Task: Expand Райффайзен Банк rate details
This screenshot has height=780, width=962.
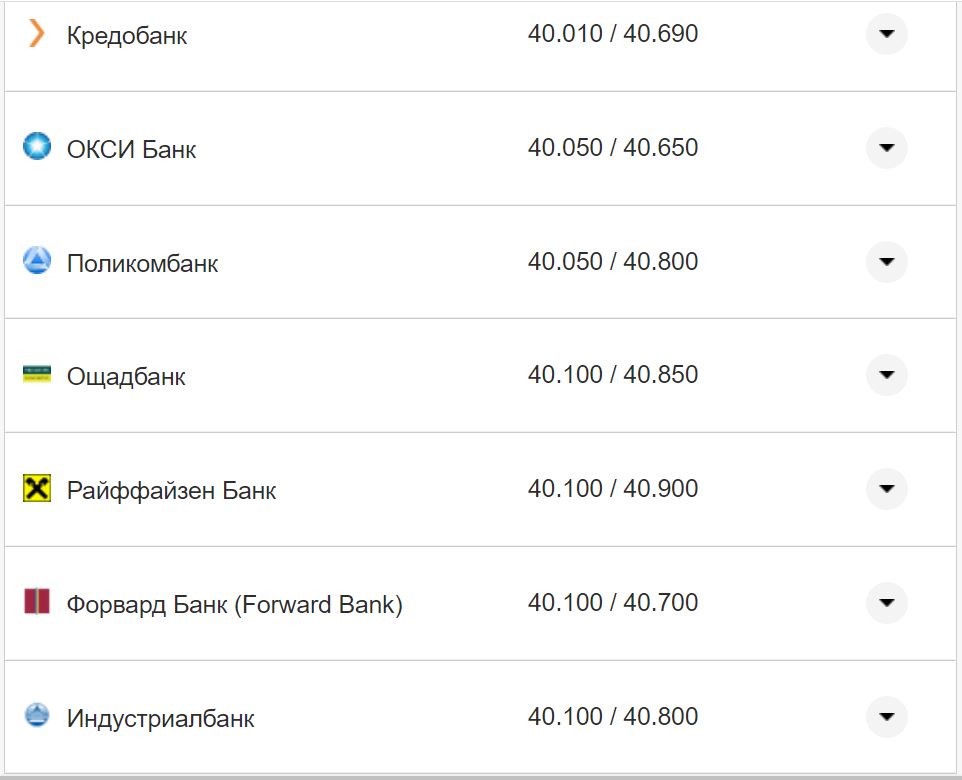Action: (886, 489)
